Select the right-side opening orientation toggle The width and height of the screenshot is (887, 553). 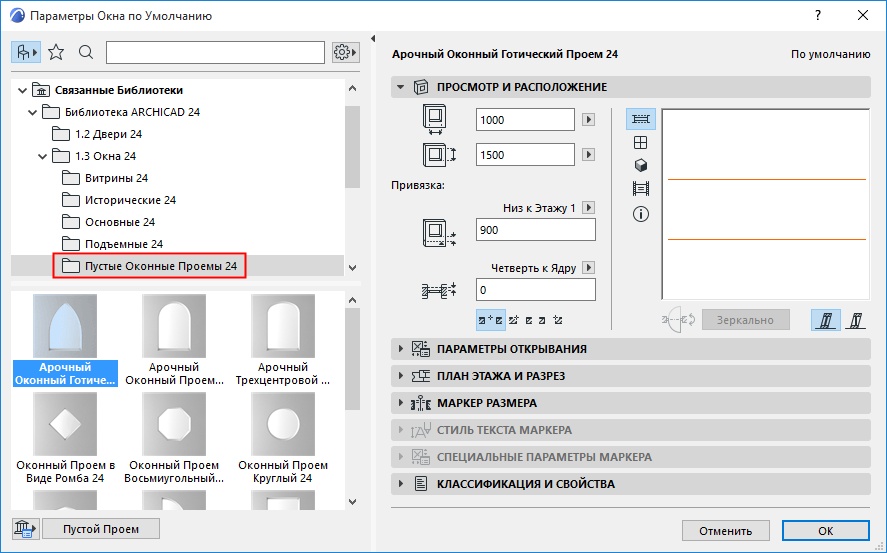click(x=855, y=320)
